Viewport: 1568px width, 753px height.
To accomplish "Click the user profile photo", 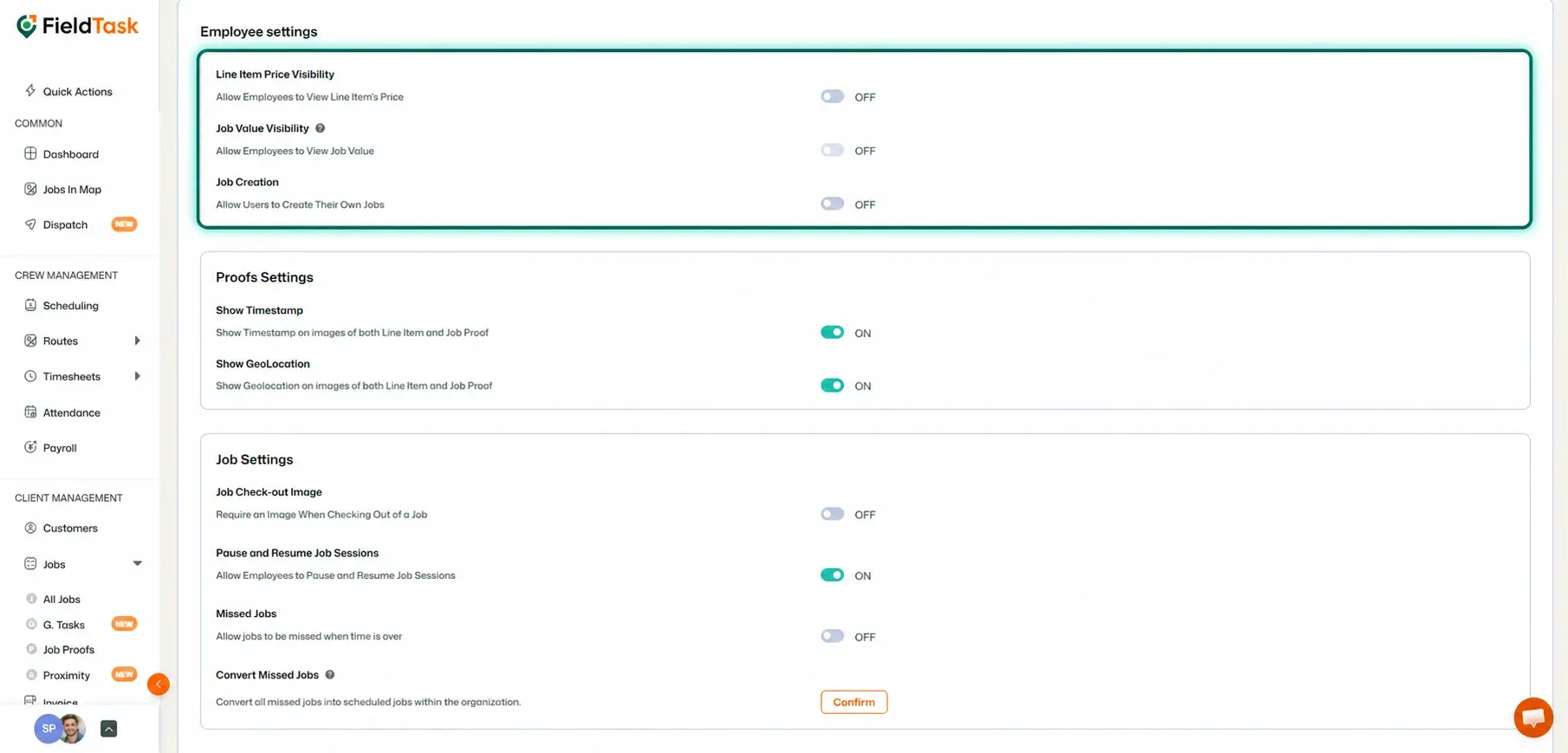I will pos(72,729).
